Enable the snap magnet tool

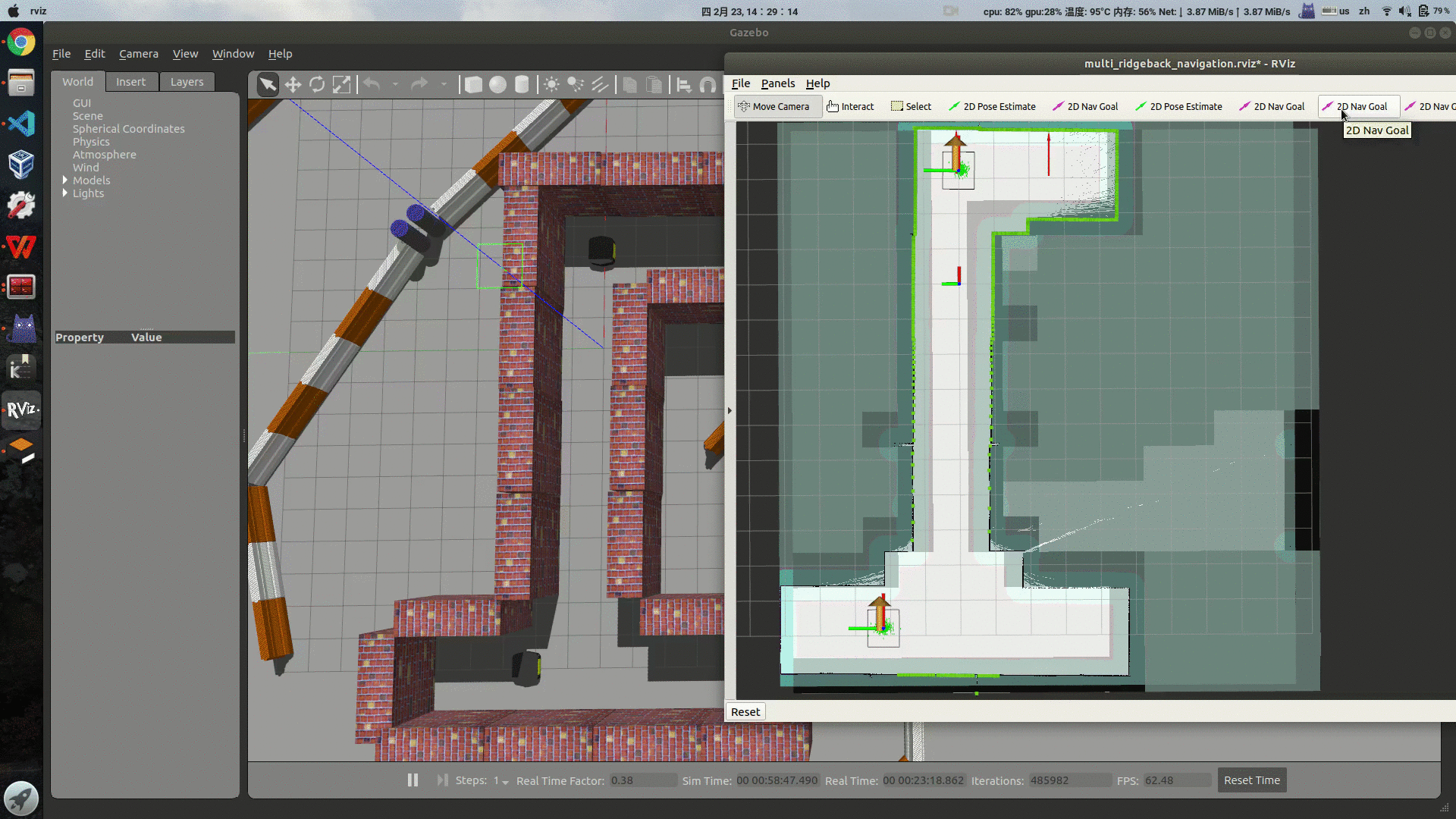(708, 84)
